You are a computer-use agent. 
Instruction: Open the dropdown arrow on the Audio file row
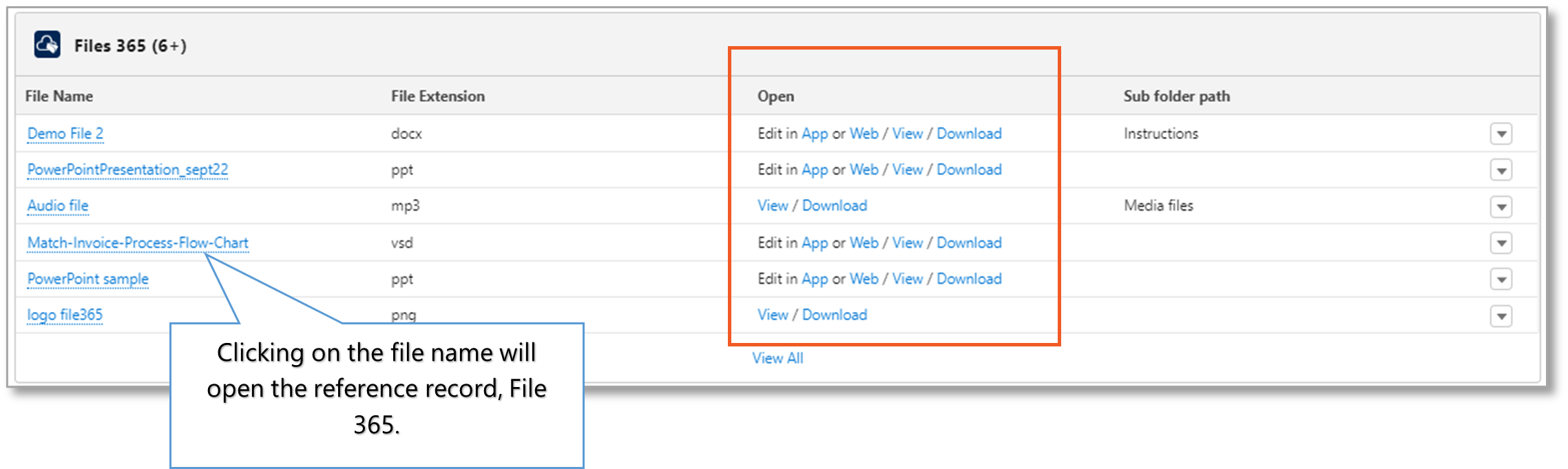pyautogui.click(x=1501, y=206)
